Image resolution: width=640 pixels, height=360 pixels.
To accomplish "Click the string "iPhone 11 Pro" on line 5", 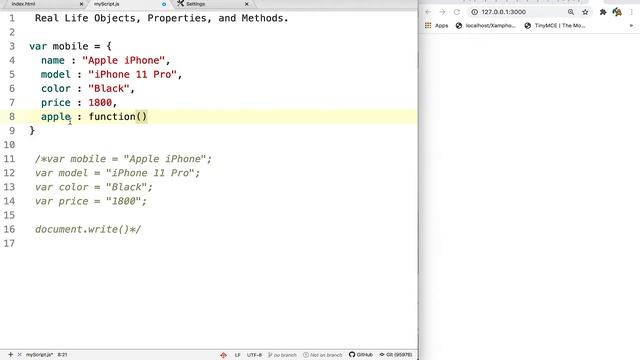I will pyautogui.click(x=132, y=74).
